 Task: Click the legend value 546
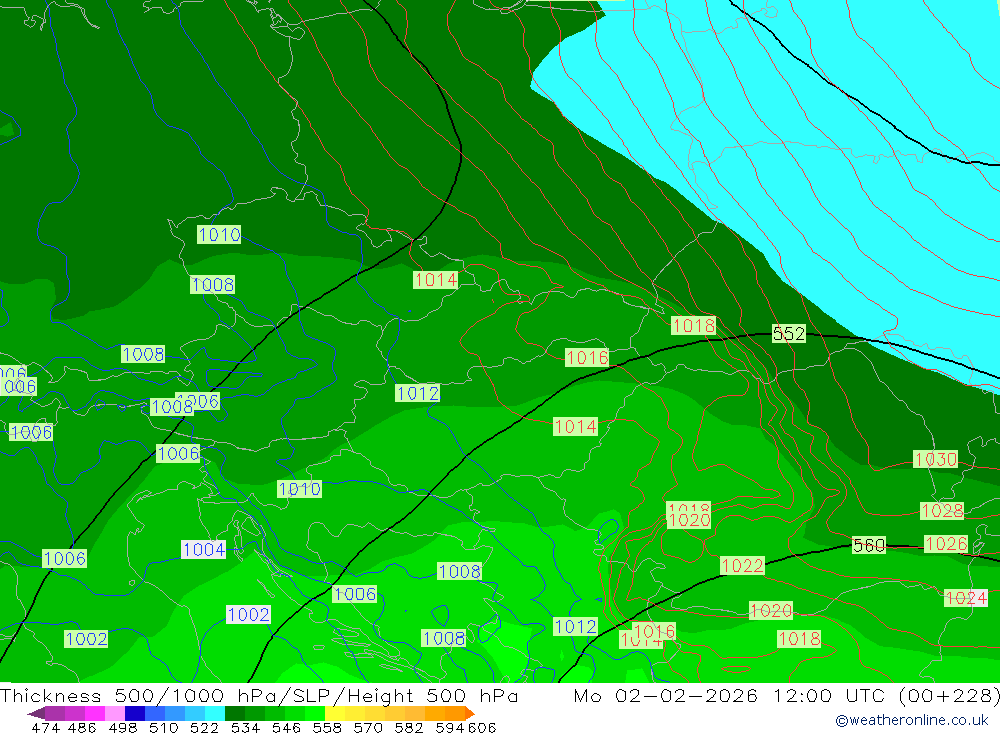click(286, 728)
